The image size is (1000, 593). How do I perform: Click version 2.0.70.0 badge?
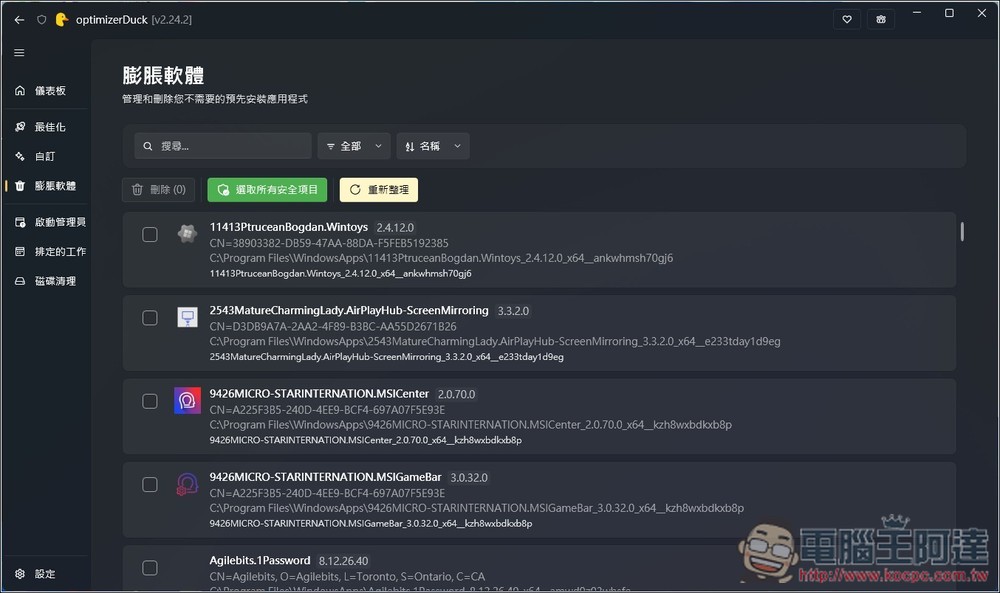[456, 395]
